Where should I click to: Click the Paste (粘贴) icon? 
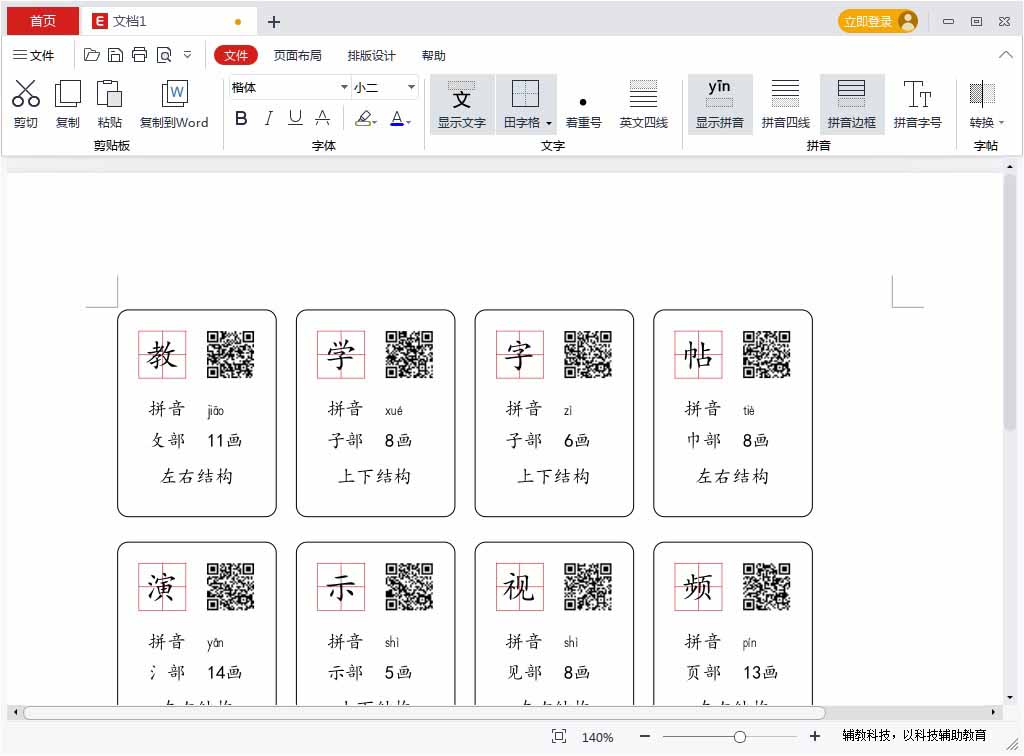click(109, 94)
